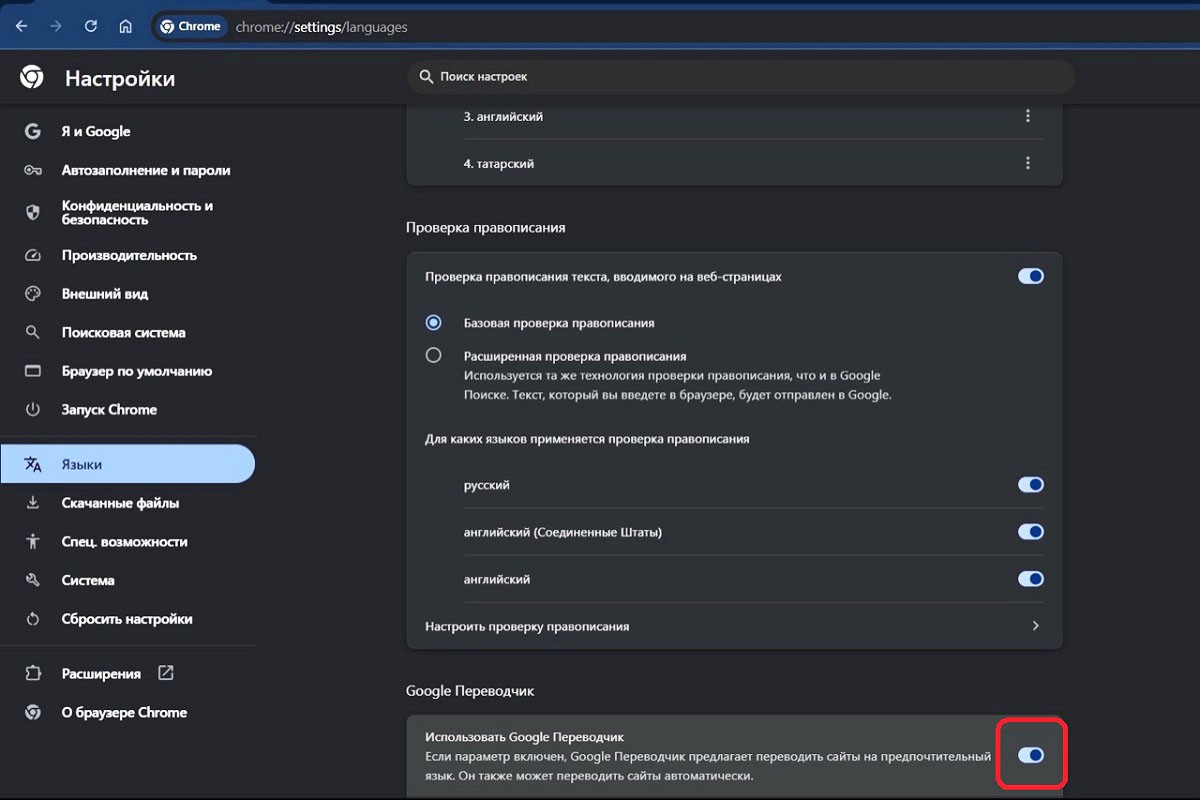The image size is (1200, 800).
Task: Click the Google icon beside Я и Google
Action: [33, 131]
